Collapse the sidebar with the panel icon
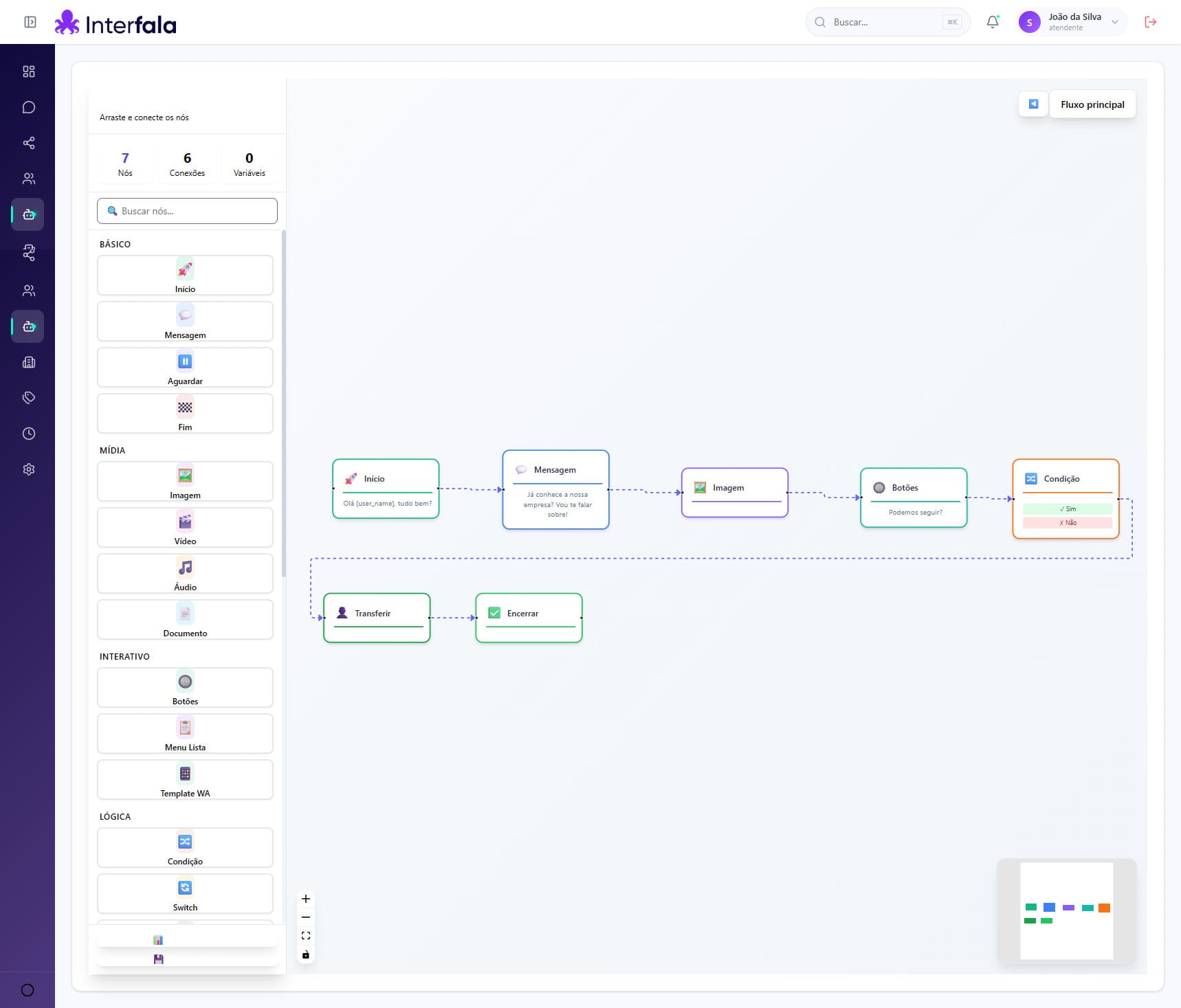The height and width of the screenshot is (1008, 1181). 30,22
